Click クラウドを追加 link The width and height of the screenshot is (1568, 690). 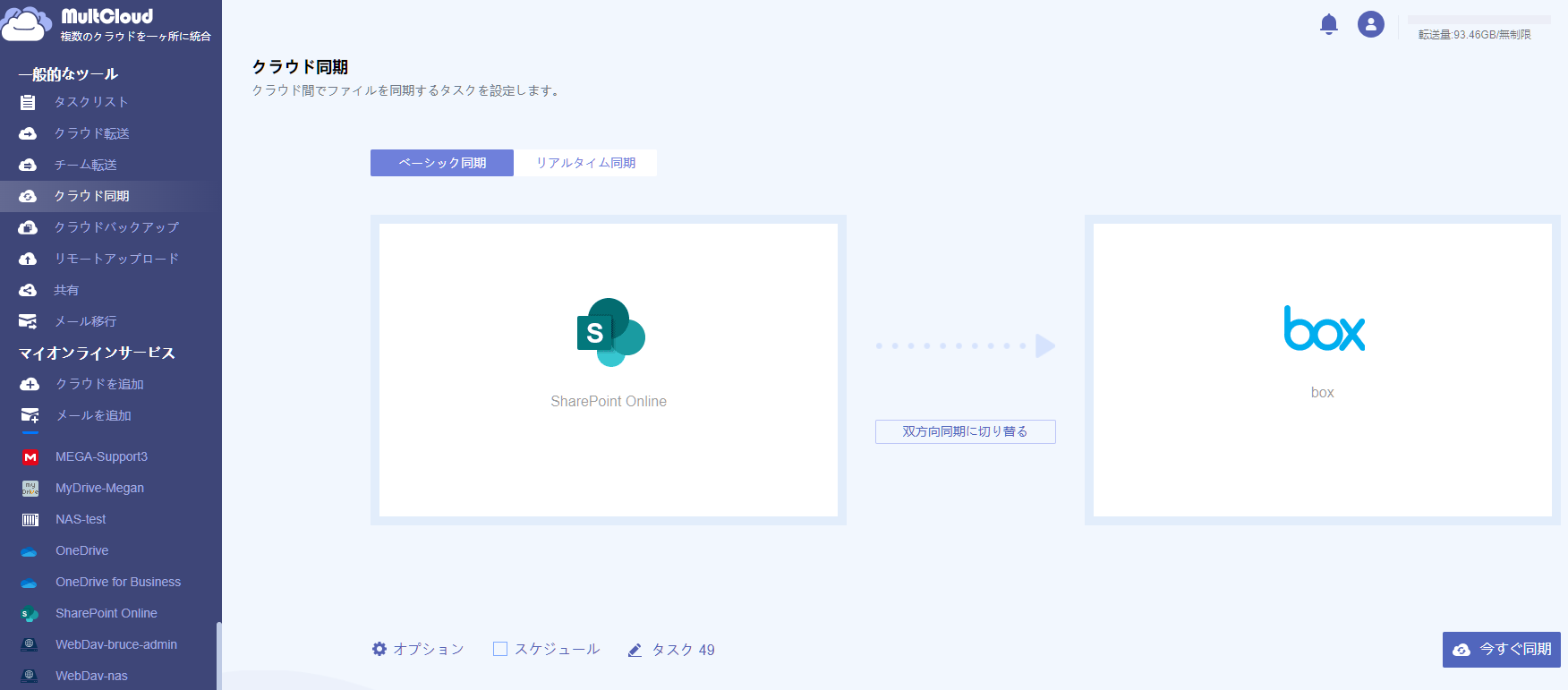click(x=100, y=384)
